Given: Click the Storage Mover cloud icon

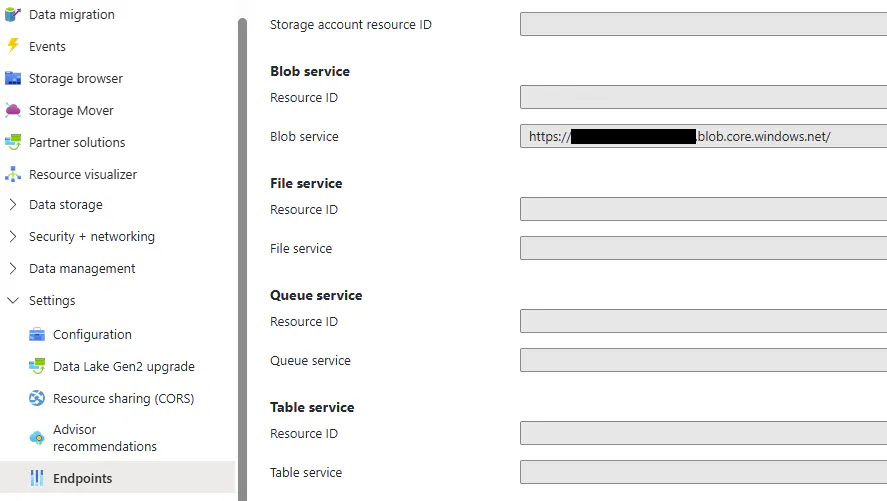Looking at the screenshot, I should pyautogui.click(x=13, y=110).
